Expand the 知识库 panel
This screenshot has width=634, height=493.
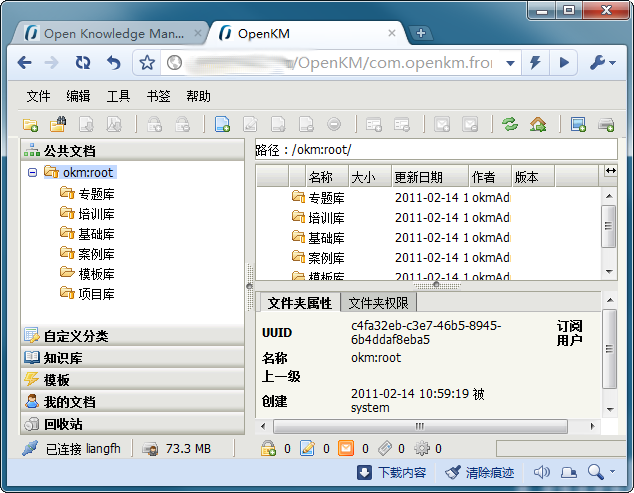click(133, 358)
